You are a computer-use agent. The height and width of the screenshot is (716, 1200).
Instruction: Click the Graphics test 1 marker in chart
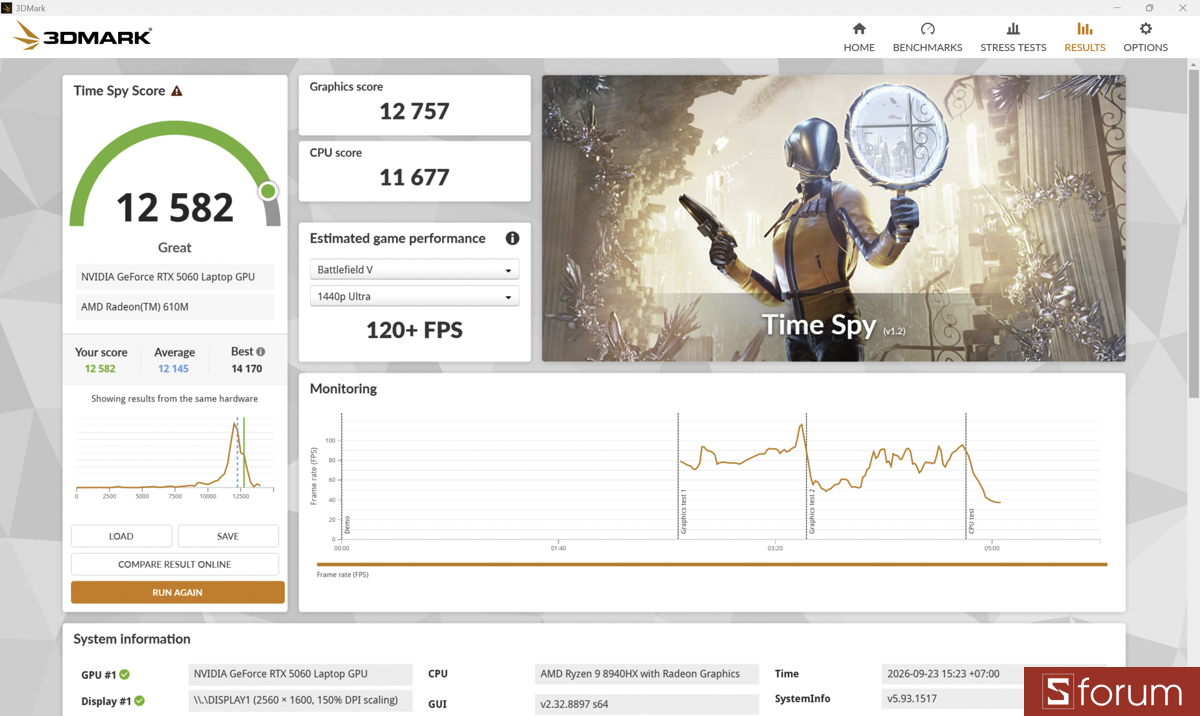683,512
